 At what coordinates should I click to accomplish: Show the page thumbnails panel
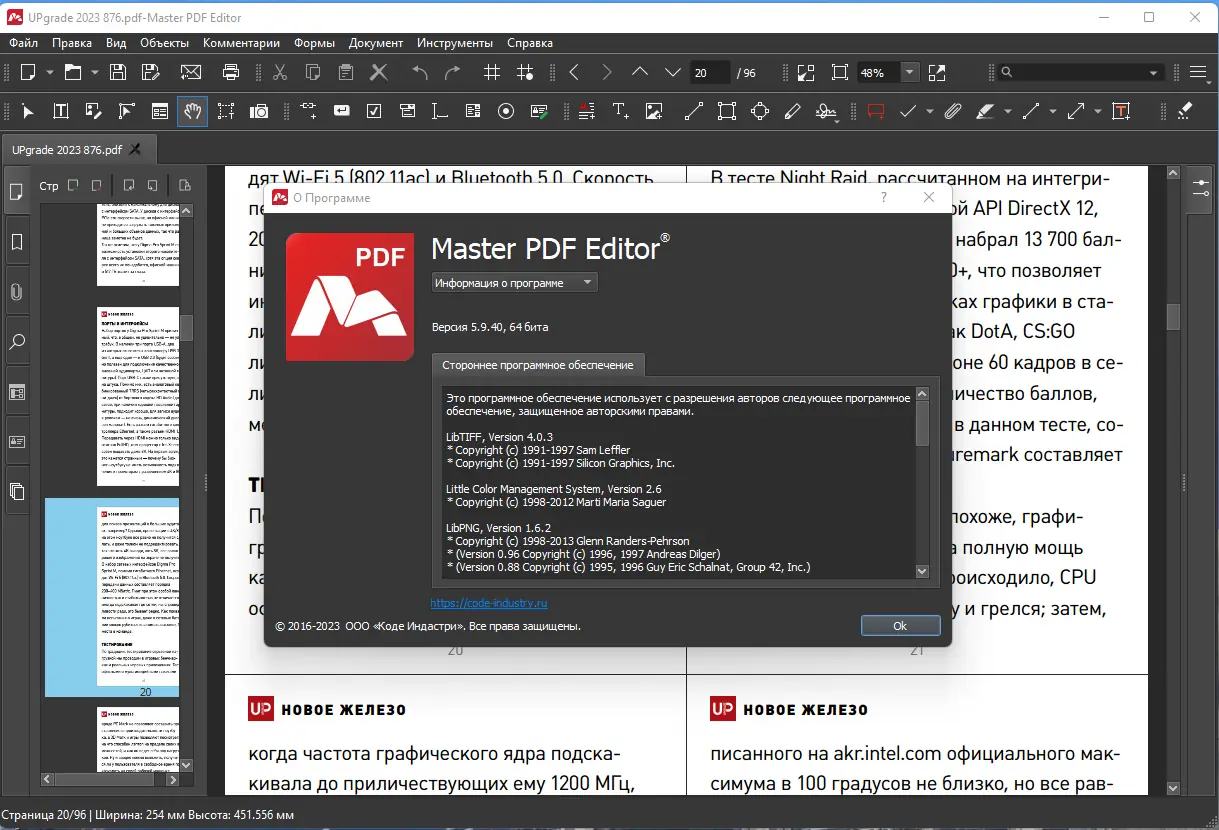[17, 192]
